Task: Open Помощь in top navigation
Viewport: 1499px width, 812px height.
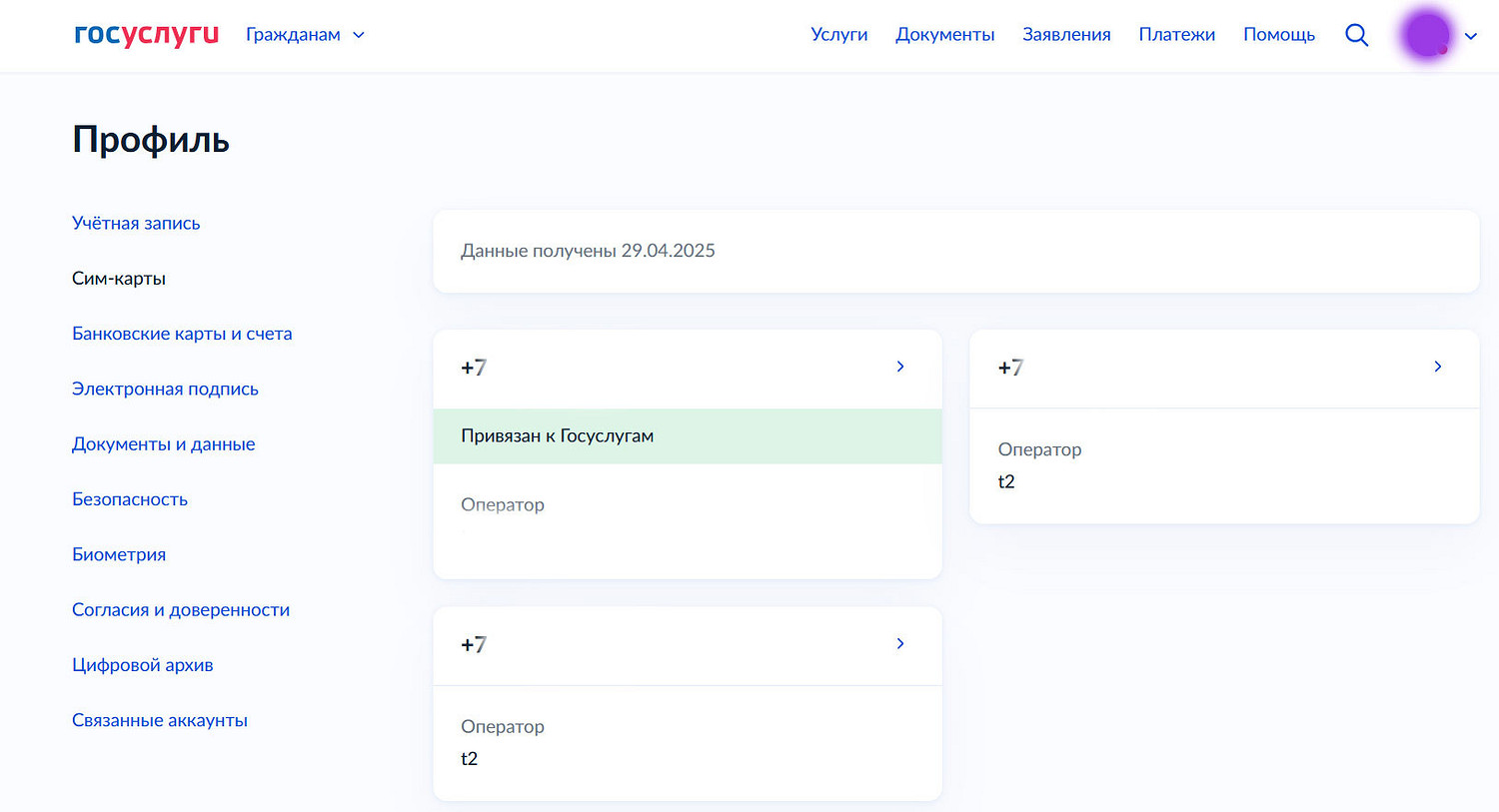Action: coord(1278,35)
